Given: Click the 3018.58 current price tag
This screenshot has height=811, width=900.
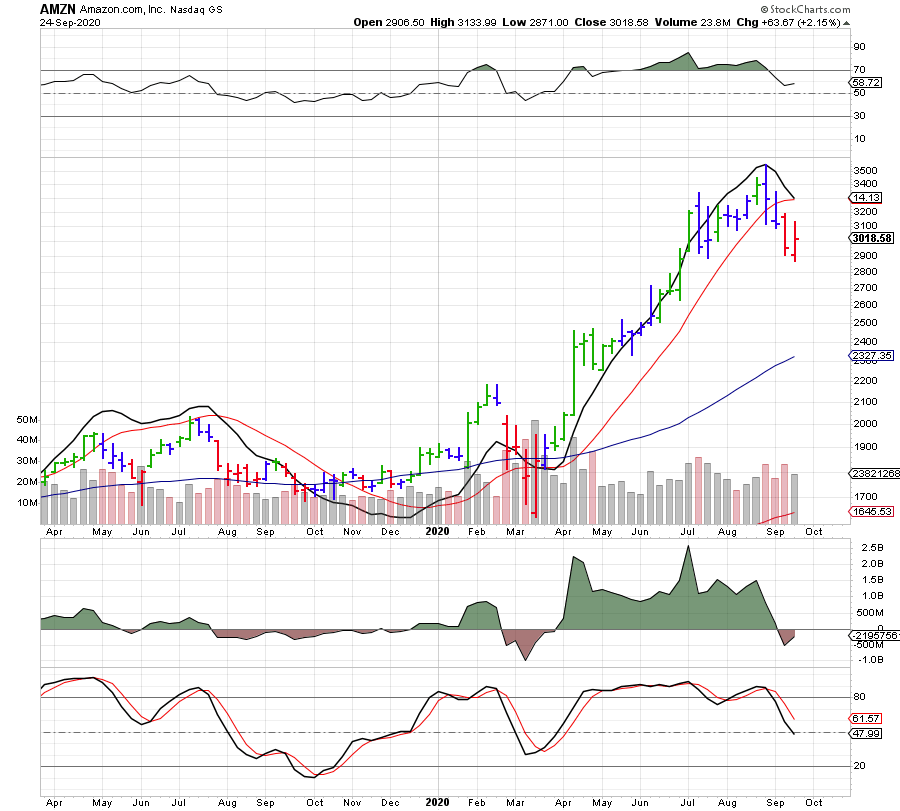Looking at the screenshot, I should click(x=869, y=238).
